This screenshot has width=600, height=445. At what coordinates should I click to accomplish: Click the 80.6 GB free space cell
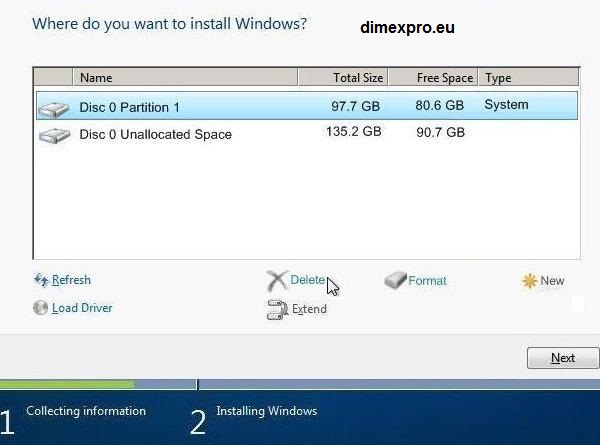pos(440,105)
